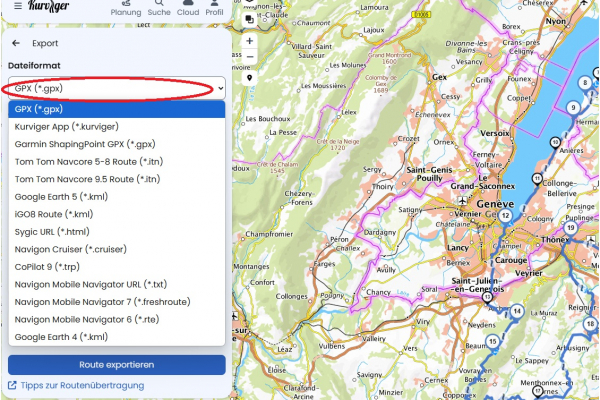The width and height of the screenshot is (600, 400).
Task: Open the hamburger menu beside the Kurviger logo
Action: point(17,4)
